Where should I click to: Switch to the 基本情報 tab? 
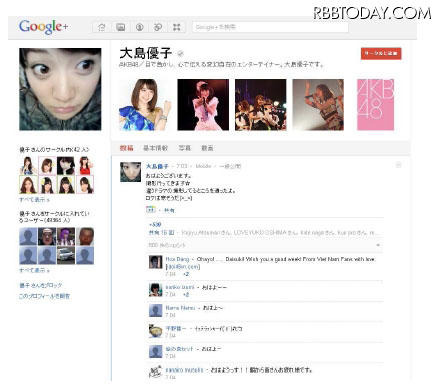155,148
